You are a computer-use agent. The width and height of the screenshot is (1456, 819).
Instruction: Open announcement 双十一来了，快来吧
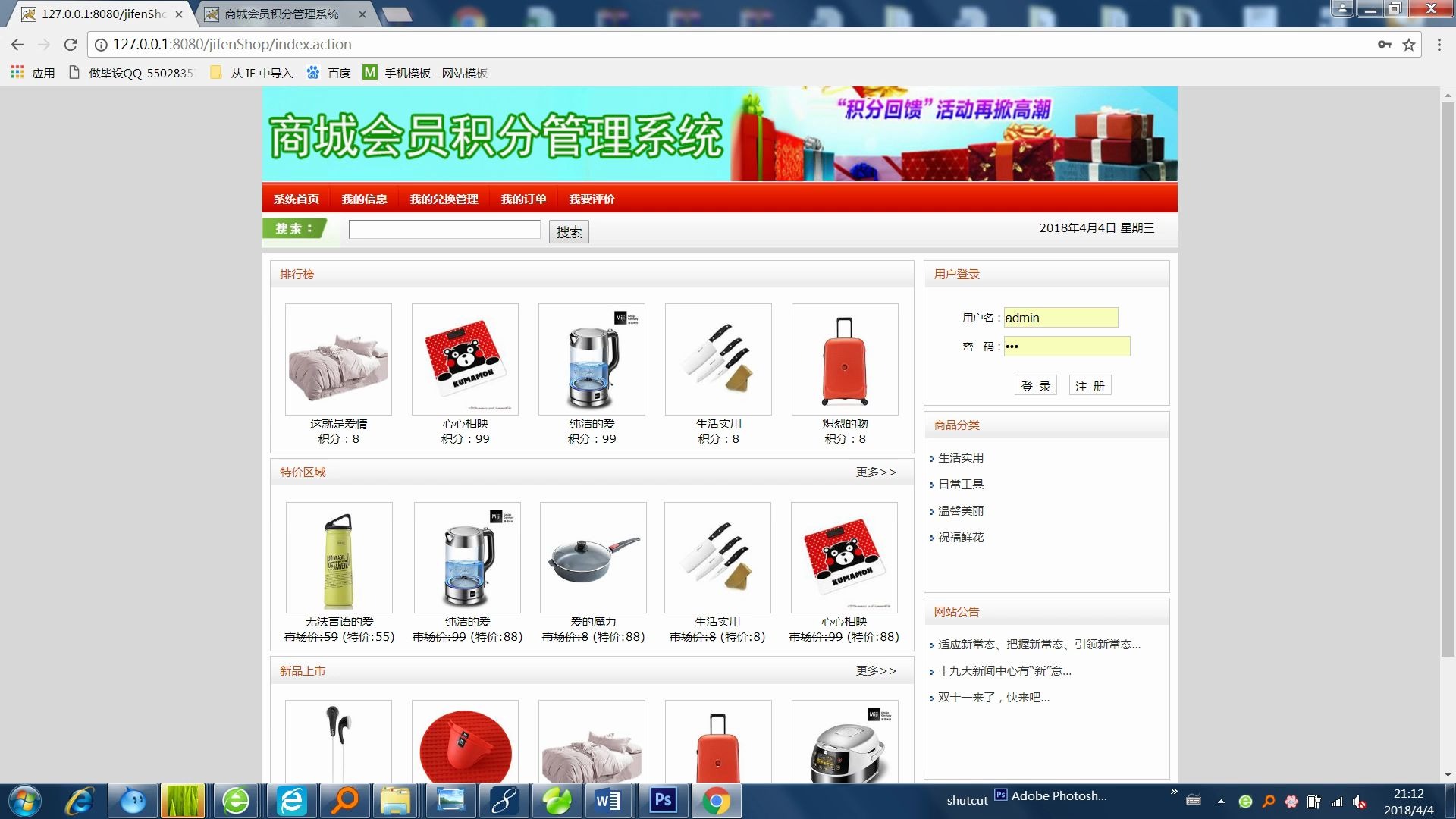(x=994, y=697)
